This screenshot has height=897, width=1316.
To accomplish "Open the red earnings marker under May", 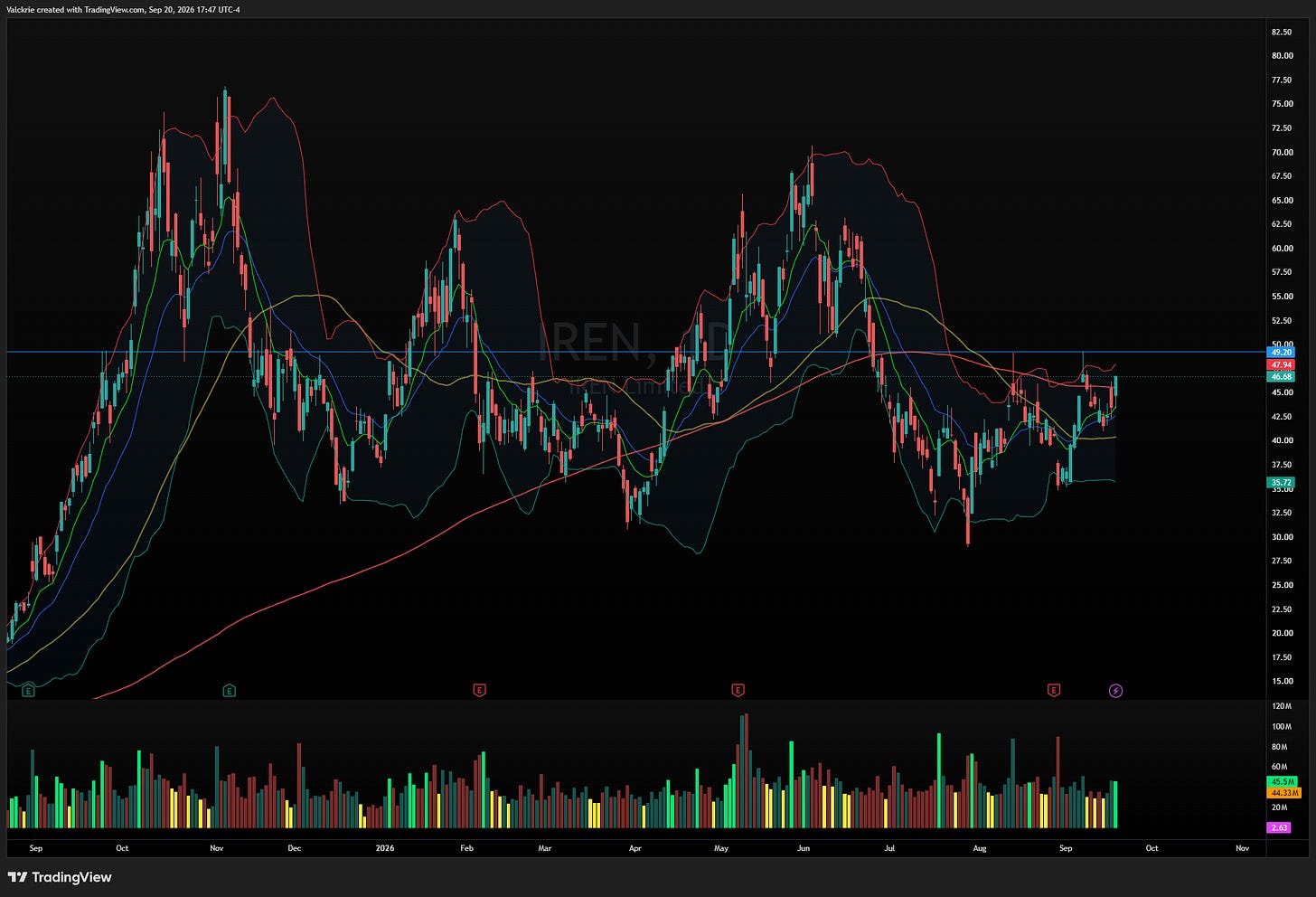I will coord(738,691).
